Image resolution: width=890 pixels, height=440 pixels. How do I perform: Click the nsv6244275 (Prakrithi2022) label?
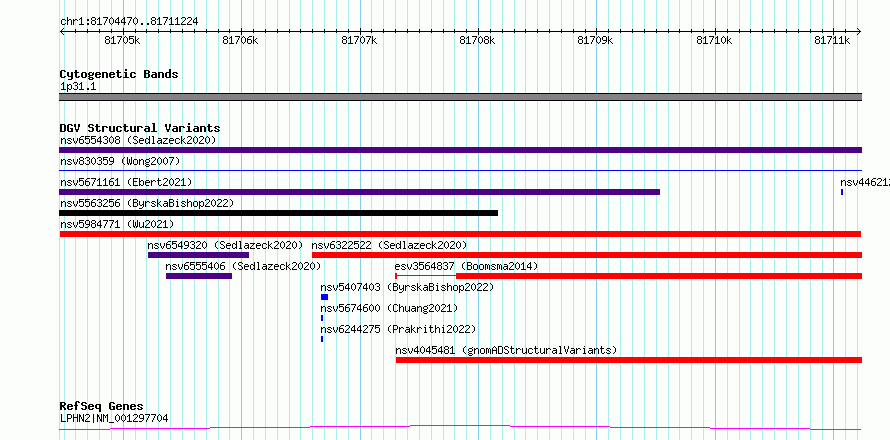[x=398, y=329]
